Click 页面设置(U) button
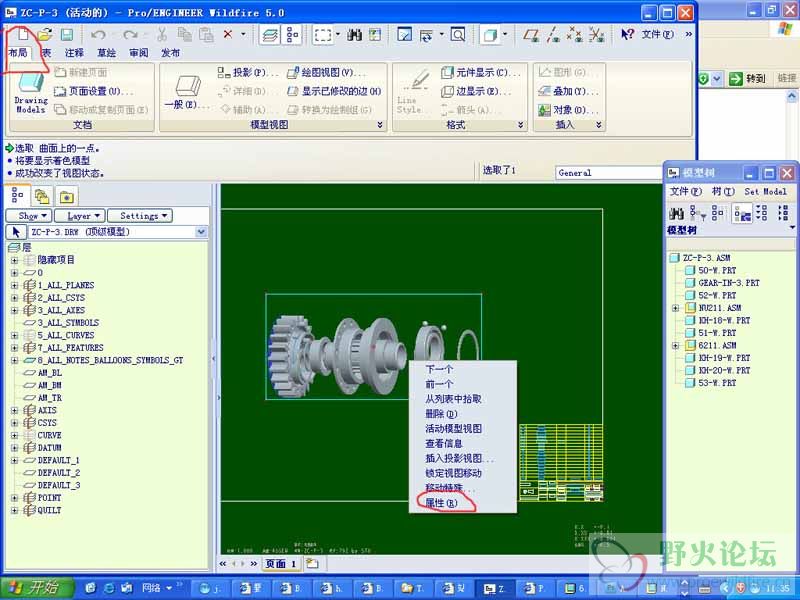This screenshot has height=600, width=800. 93,91
